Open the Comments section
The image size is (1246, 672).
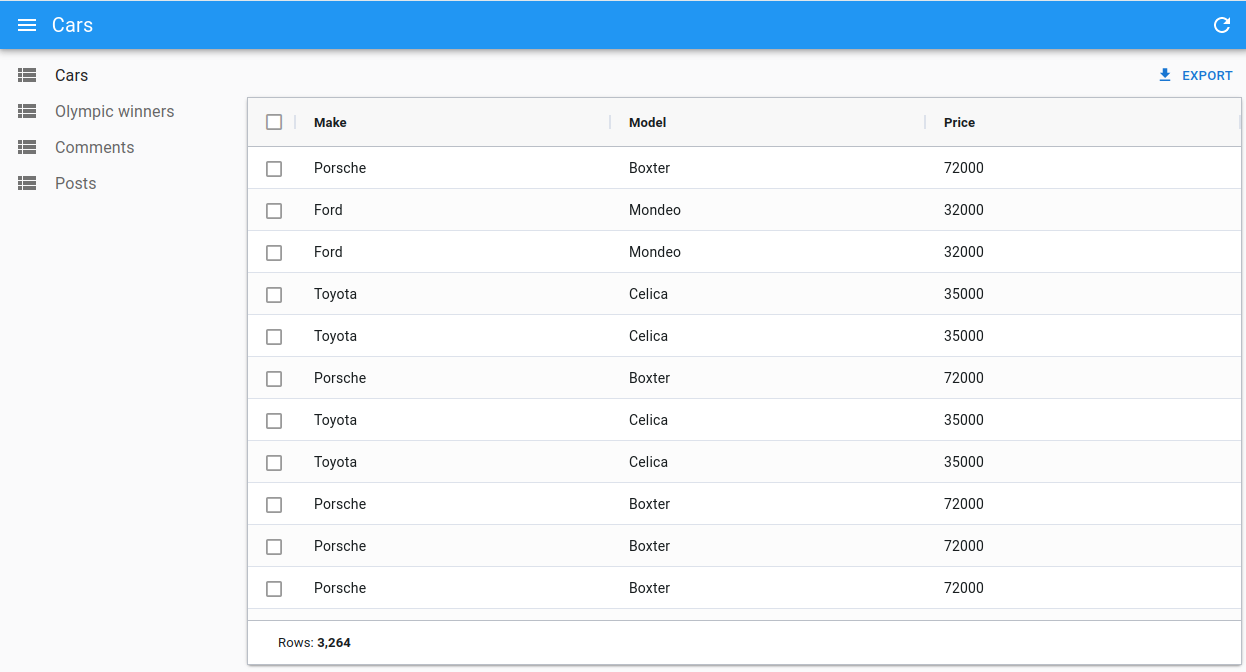point(94,147)
